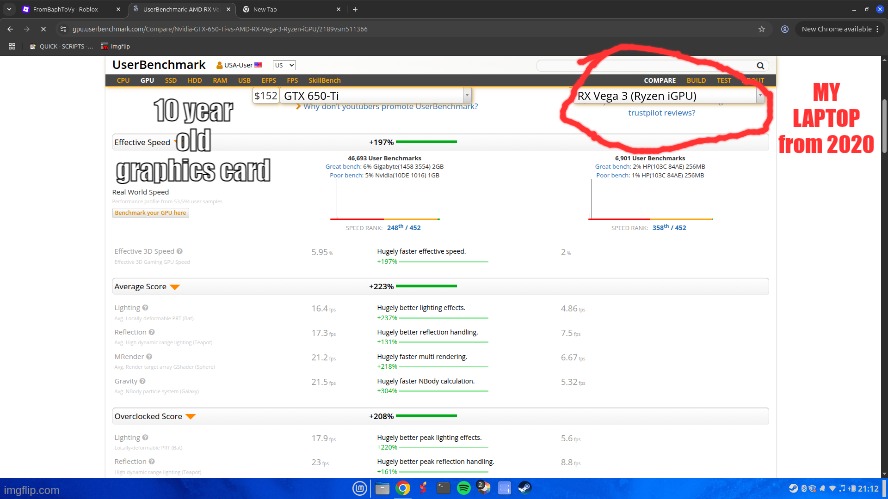Expand the Average Score section arrow
The image size is (888, 499).
tap(175, 287)
